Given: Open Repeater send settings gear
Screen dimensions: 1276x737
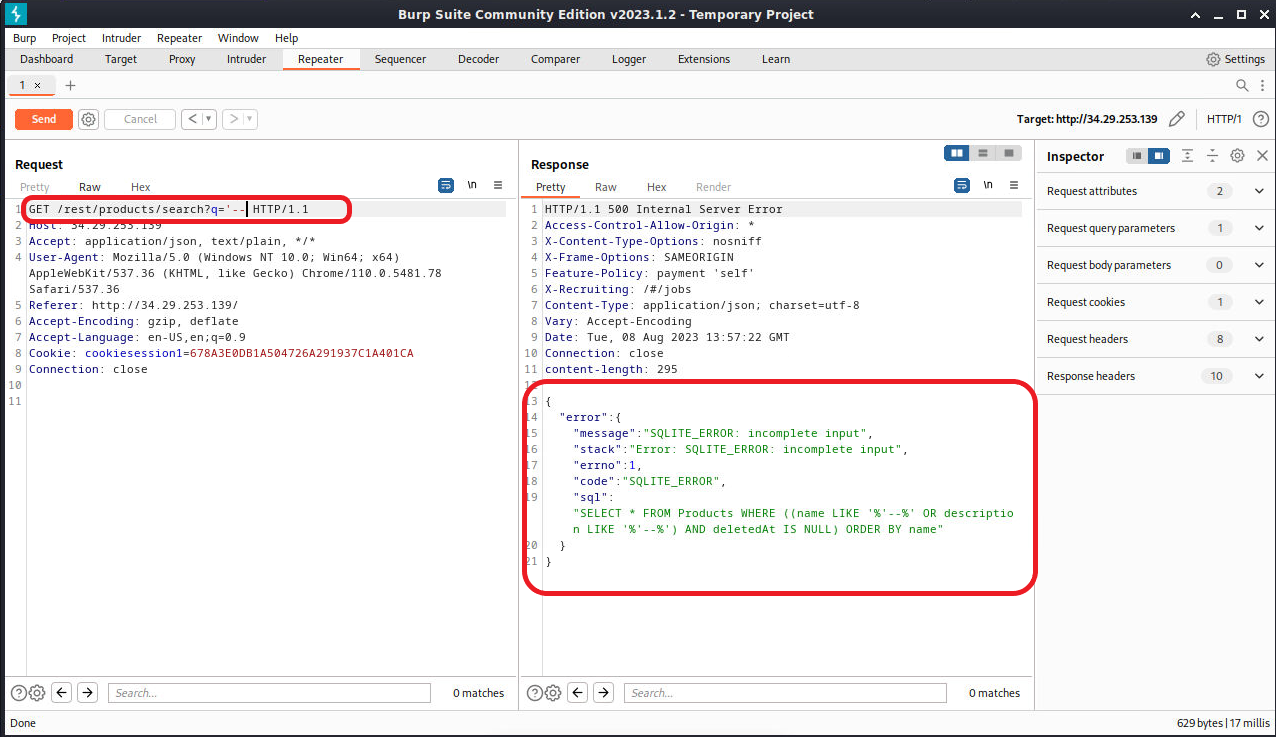Looking at the screenshot, I should pos(89,119).
